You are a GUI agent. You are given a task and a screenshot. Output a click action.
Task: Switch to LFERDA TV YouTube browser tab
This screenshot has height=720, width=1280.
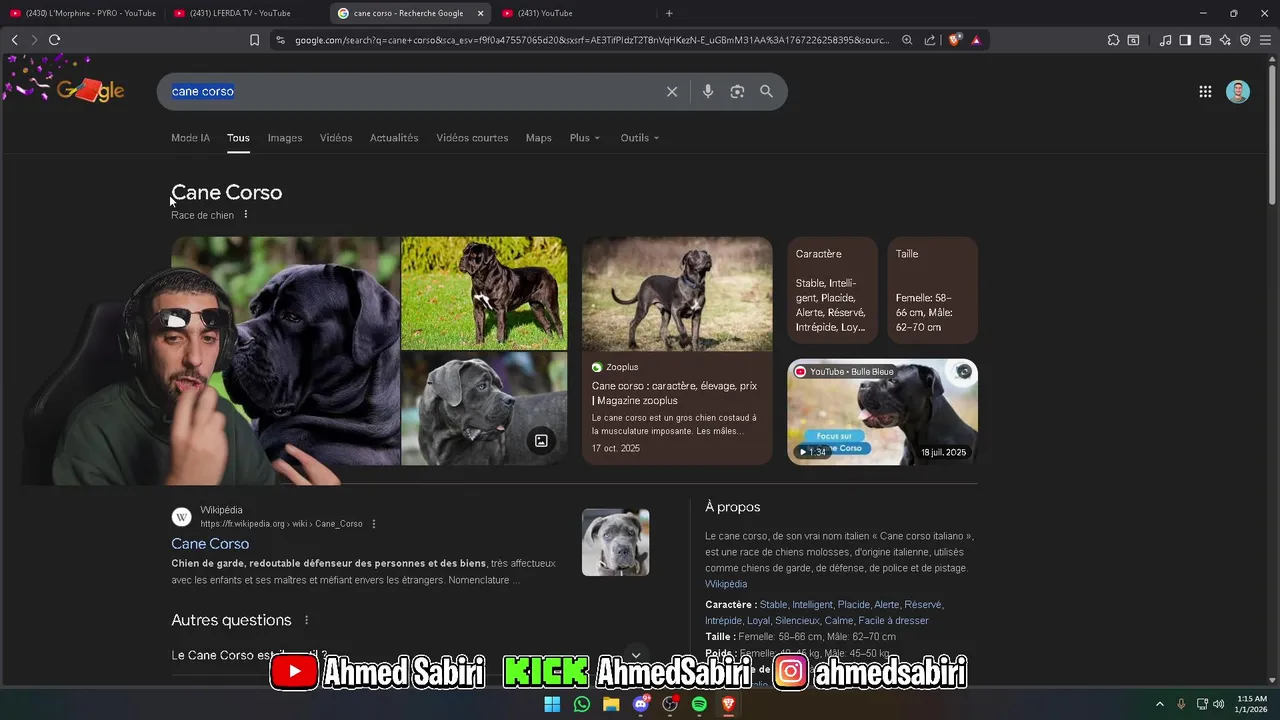click(245, 13)
